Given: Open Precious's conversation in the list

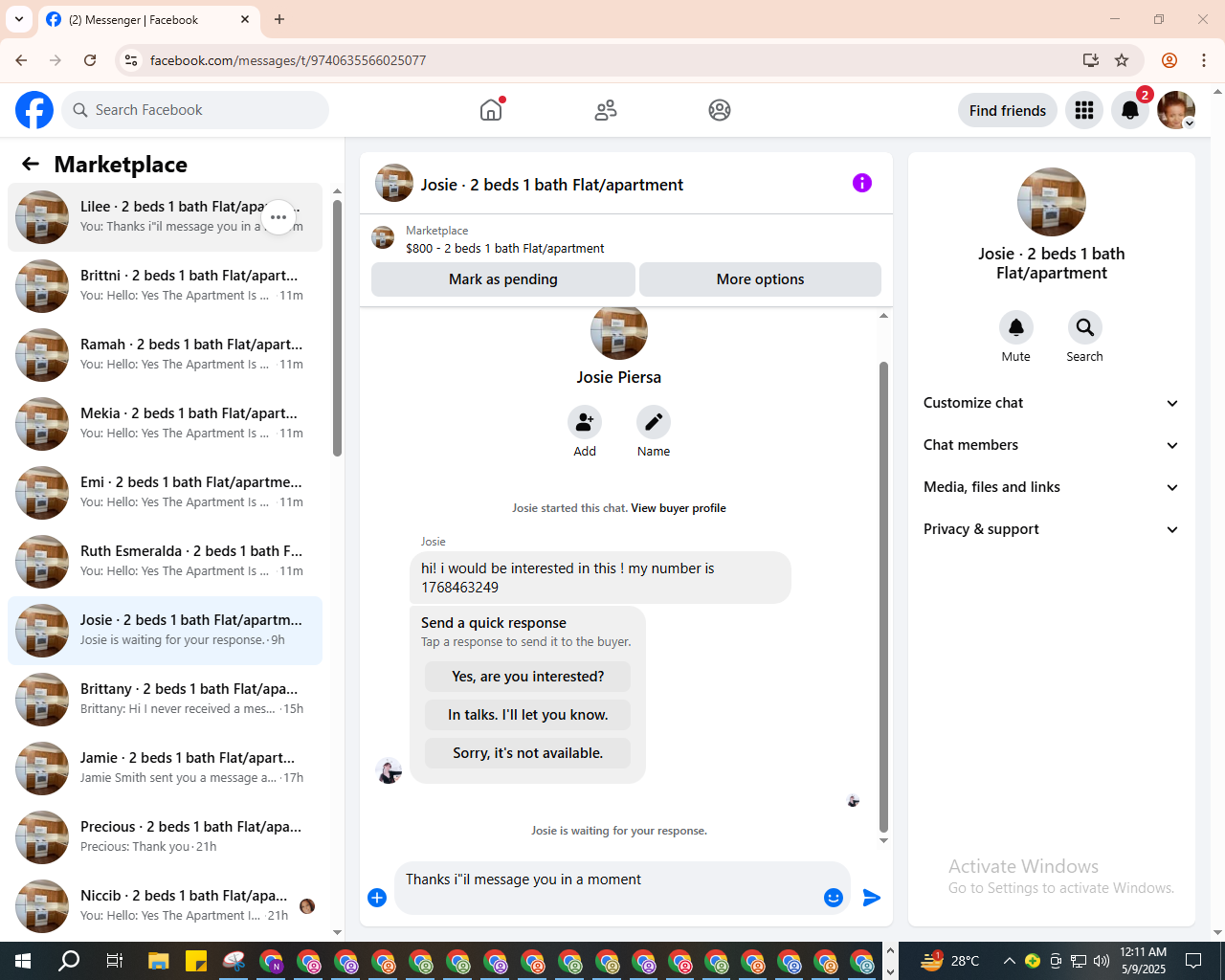Looking at the screenshot, I should pyautogui.click(x=165, y=837).
